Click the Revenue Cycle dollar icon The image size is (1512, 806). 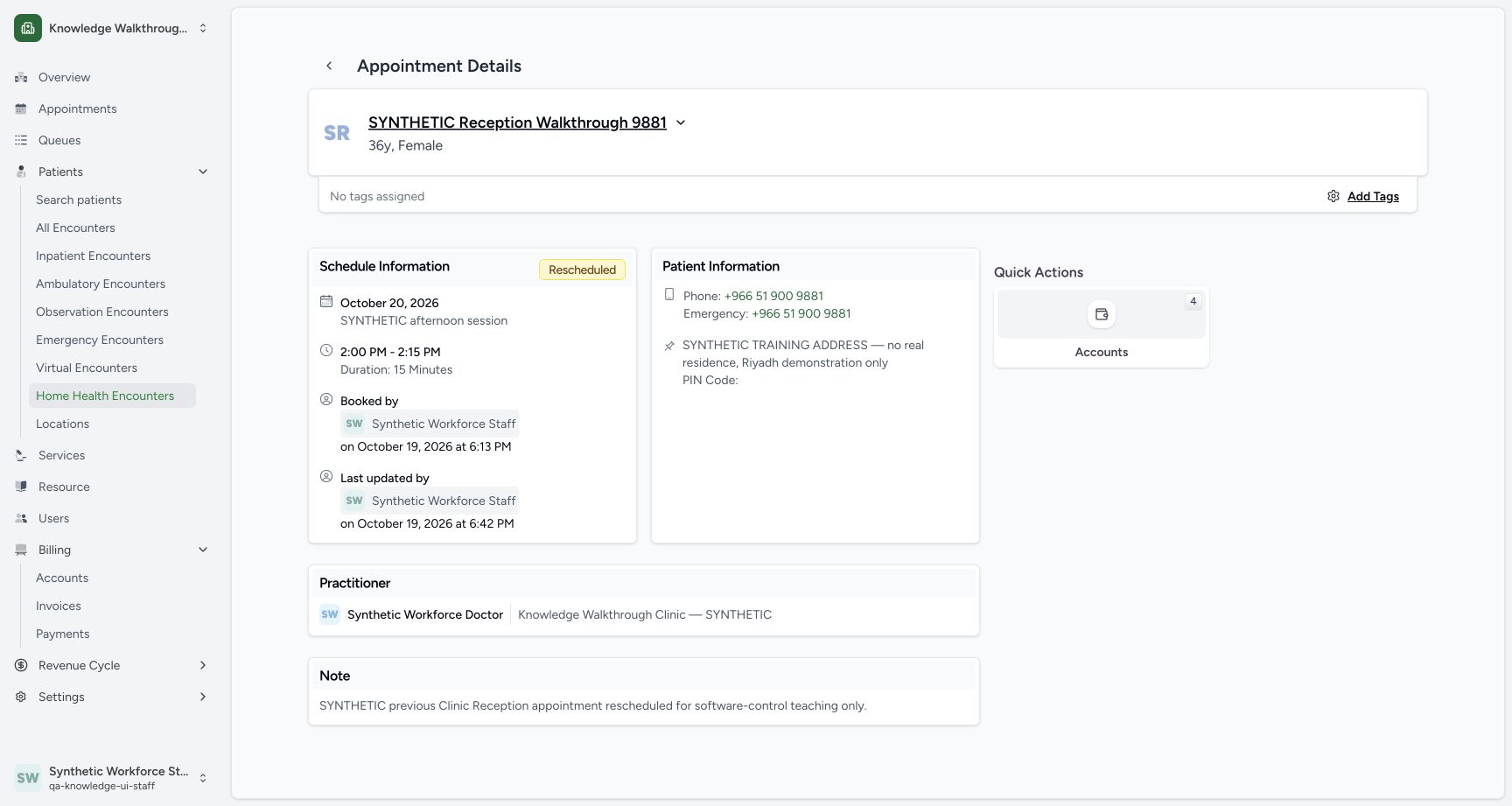[21, 665]
